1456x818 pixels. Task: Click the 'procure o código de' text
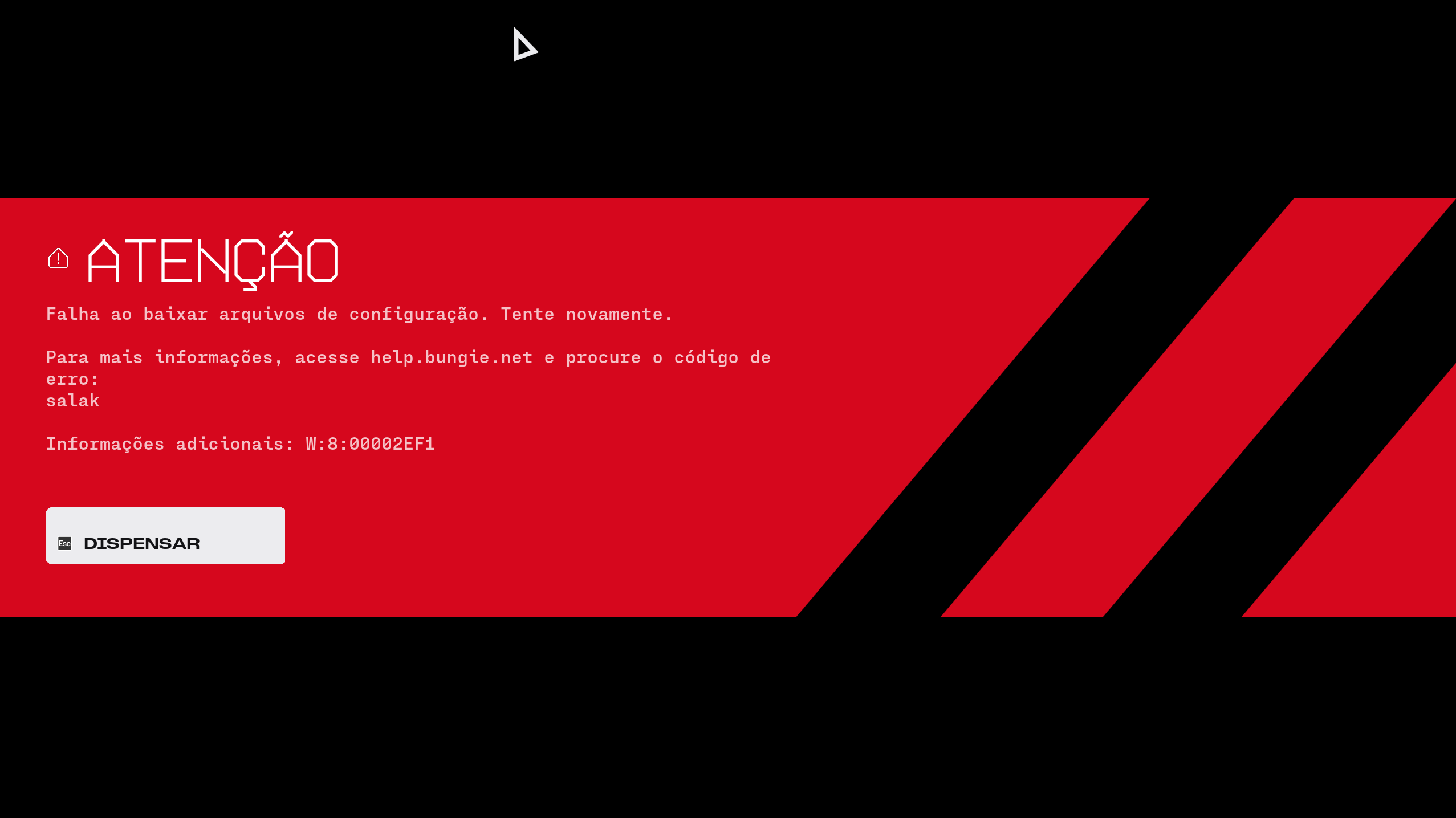click(x=668, y=358)
